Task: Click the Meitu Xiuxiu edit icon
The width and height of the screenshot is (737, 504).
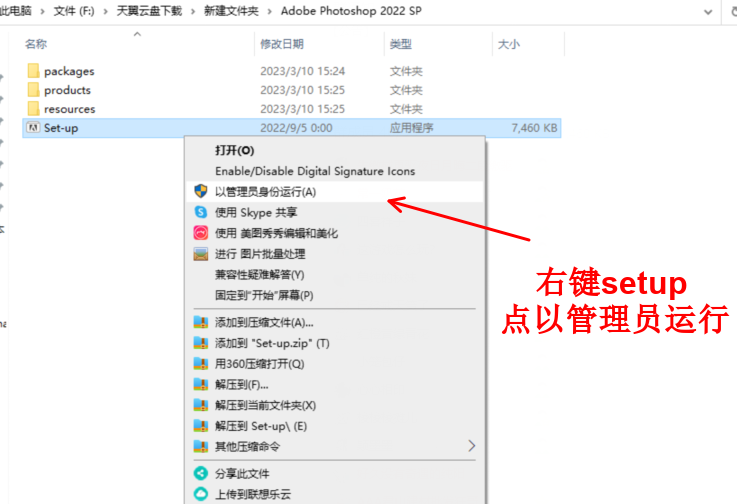Action: [x=200, y=233]
